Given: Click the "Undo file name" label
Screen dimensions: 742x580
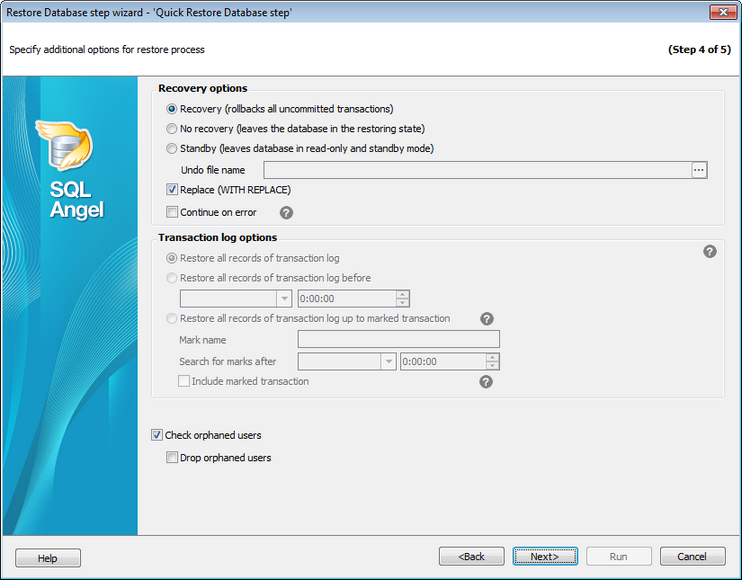Looking at the screenshot, I should [213, 170].
